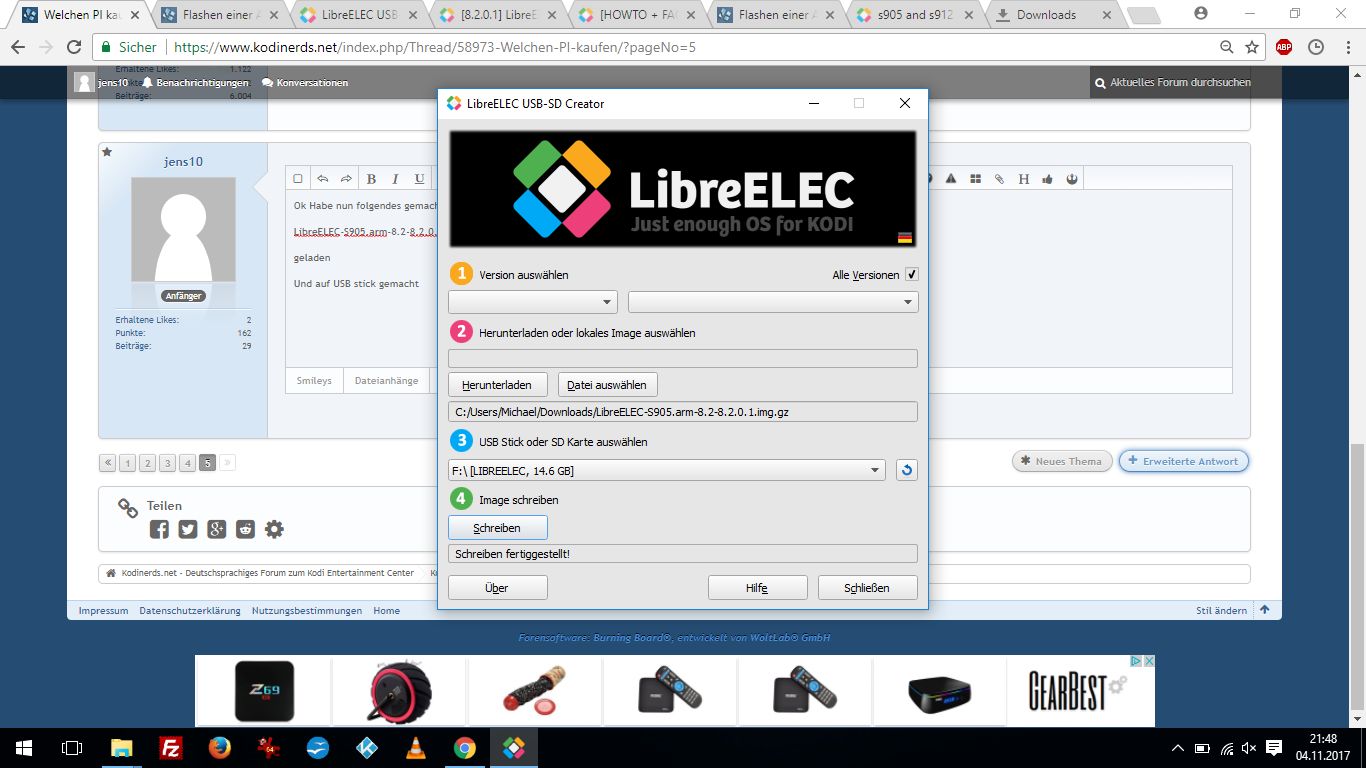Open Datenschutzerklärung footer link
This screenshot has width=1366, height=768.
[x=190, y=610]
